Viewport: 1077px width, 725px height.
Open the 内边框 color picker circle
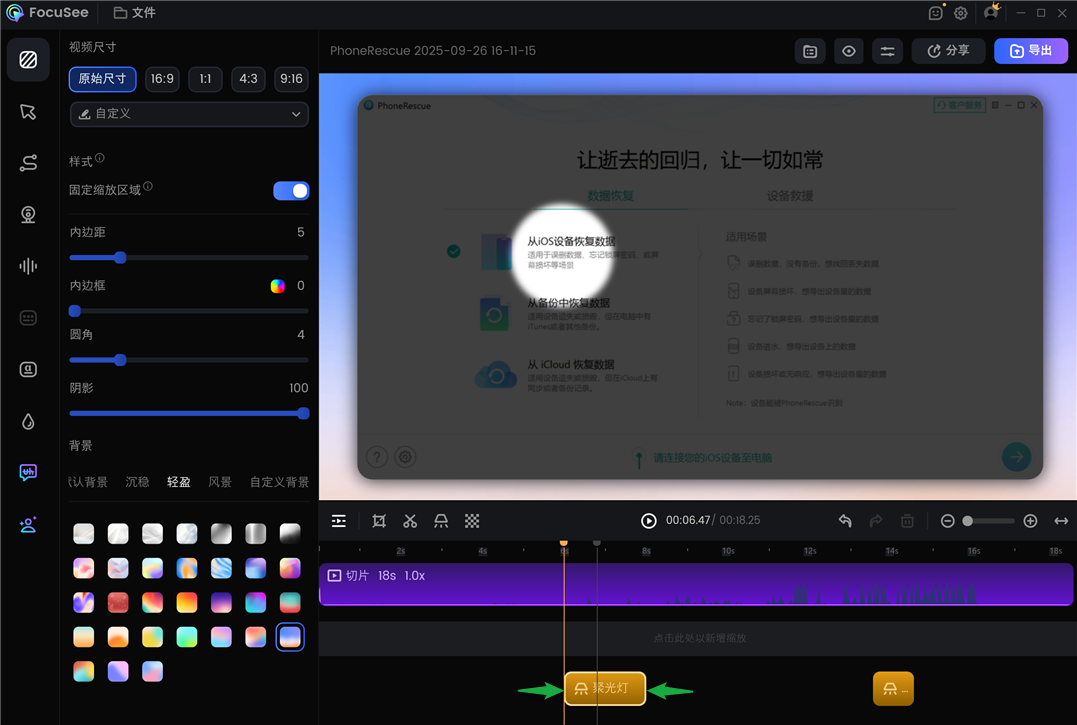coord(278,286)
